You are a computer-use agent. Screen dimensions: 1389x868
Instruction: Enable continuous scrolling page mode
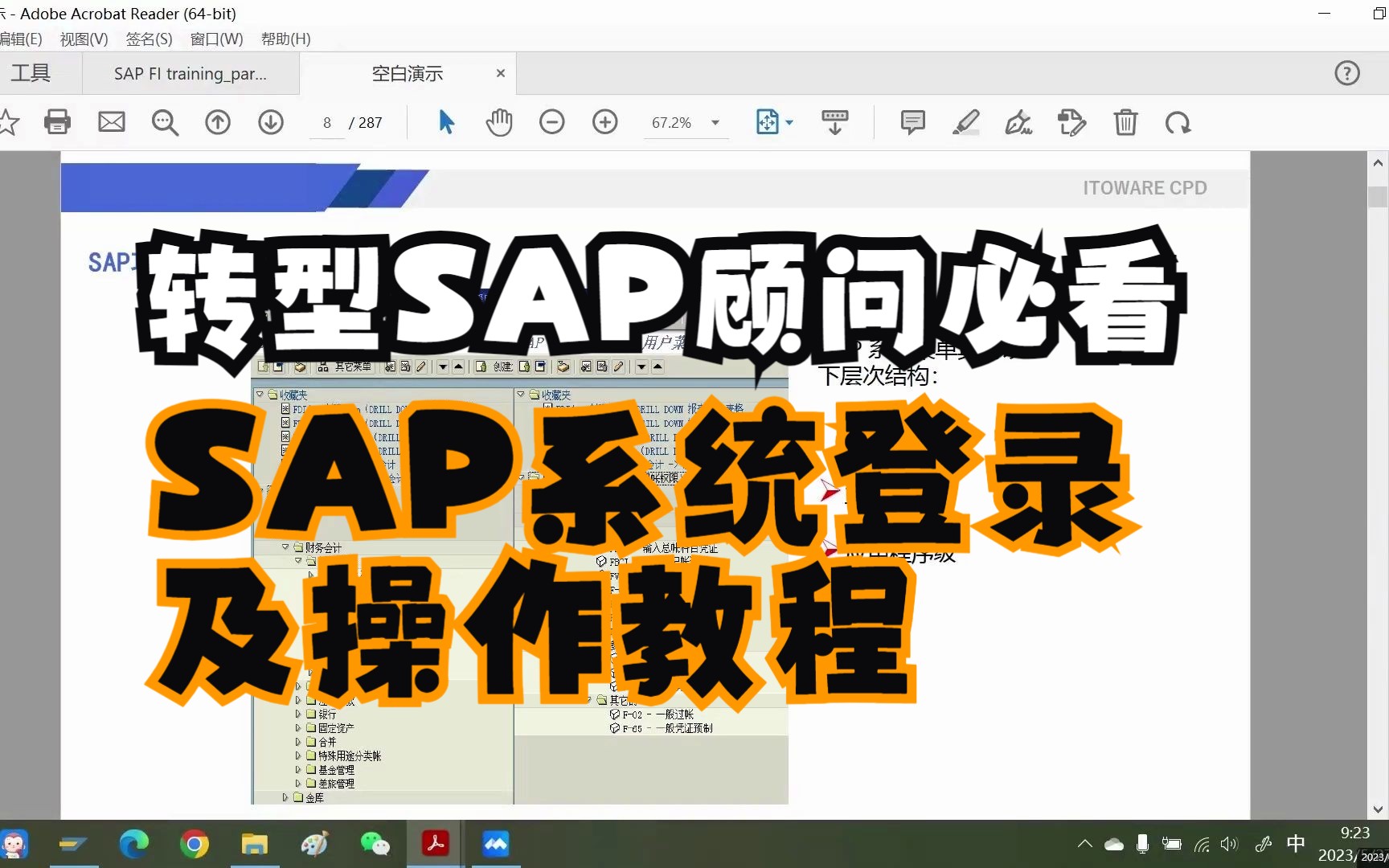coord(834,122)
